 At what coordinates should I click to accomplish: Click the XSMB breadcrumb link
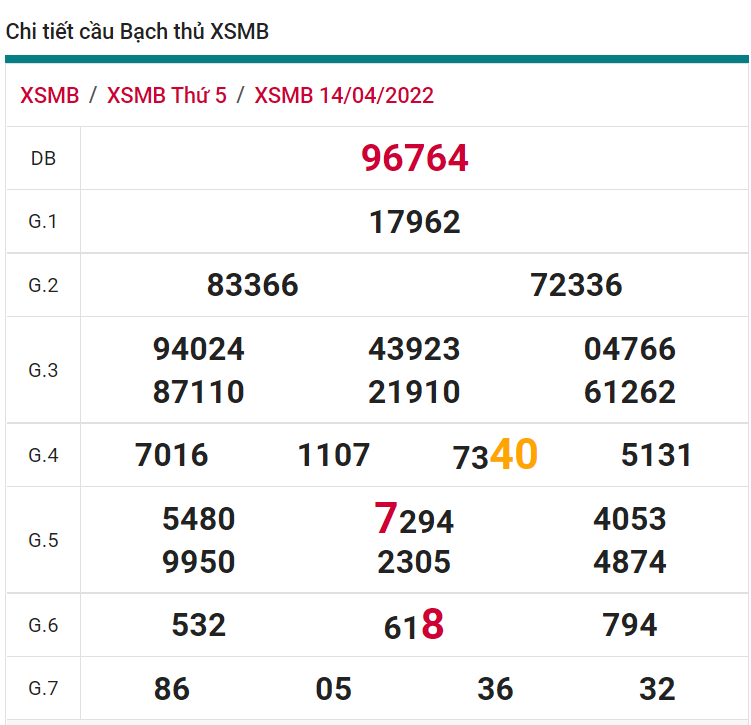pyautogui.click(x=49, y=95)
